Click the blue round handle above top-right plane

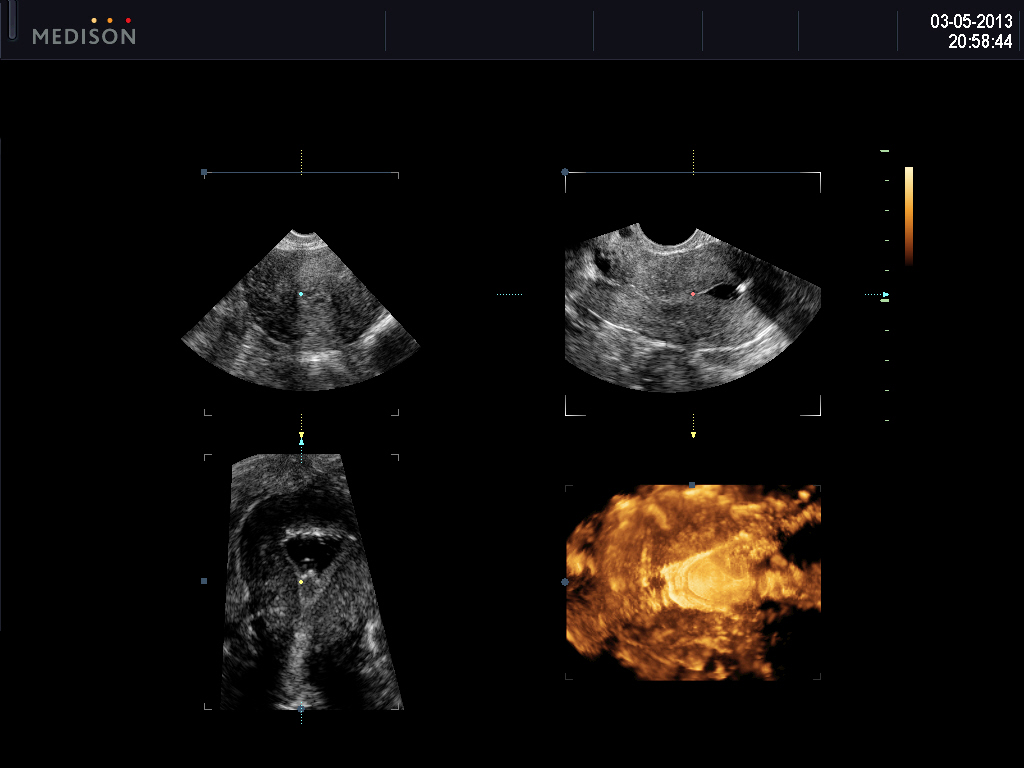(565, 172)
